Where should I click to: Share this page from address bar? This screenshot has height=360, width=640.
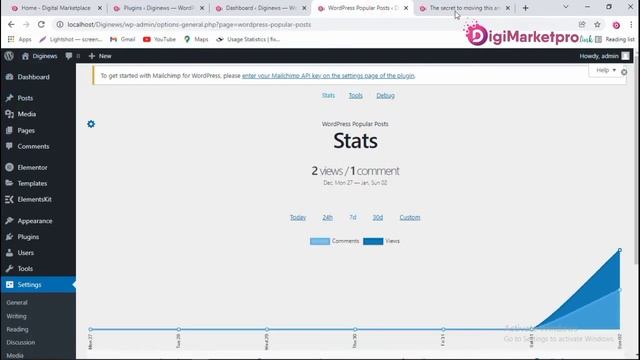coord(582,24)
